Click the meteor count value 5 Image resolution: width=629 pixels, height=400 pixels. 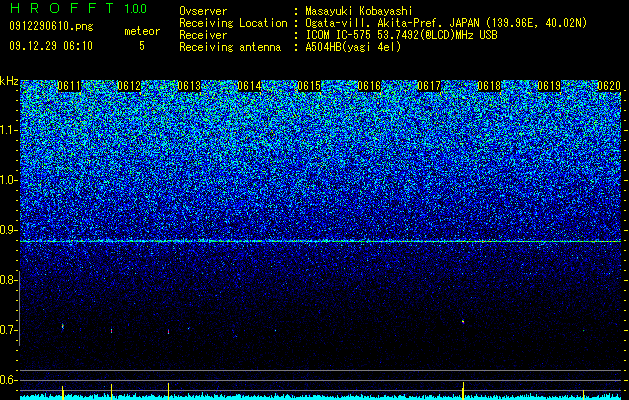pyautogui.click(x=142, y=46)
